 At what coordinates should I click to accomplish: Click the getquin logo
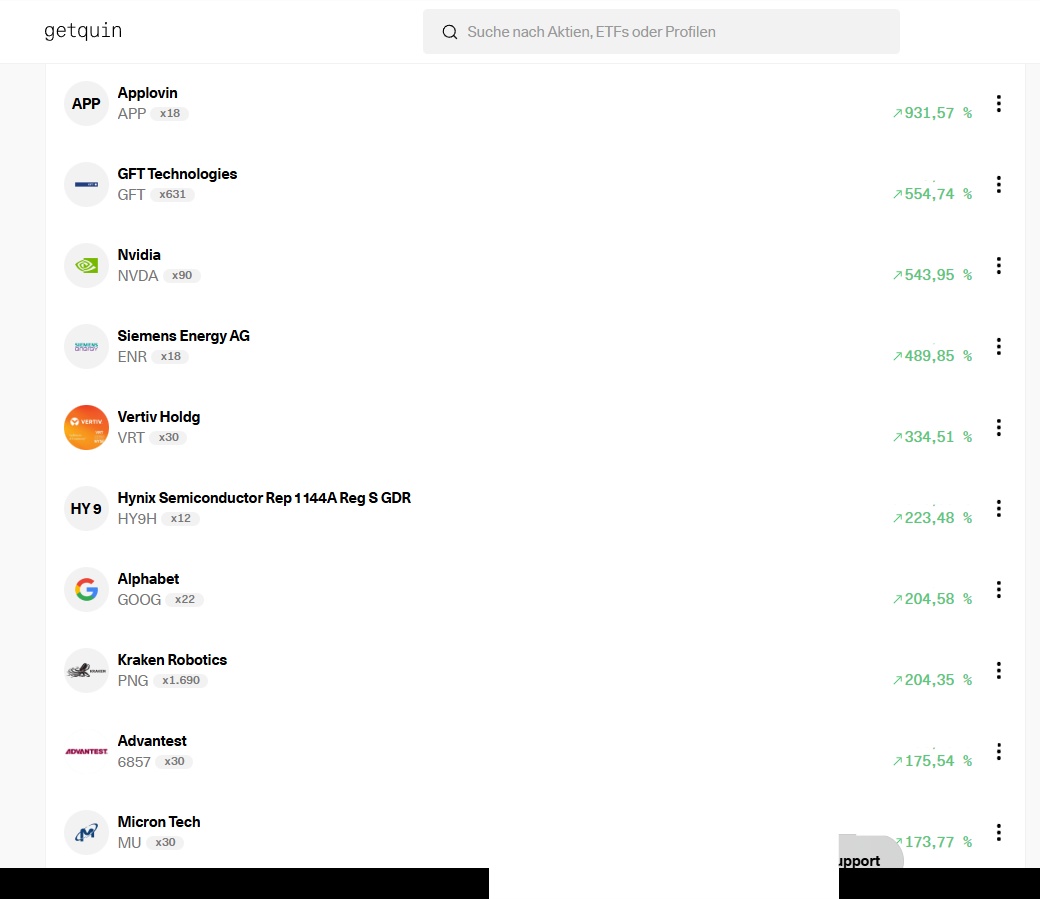click(83, 31)
